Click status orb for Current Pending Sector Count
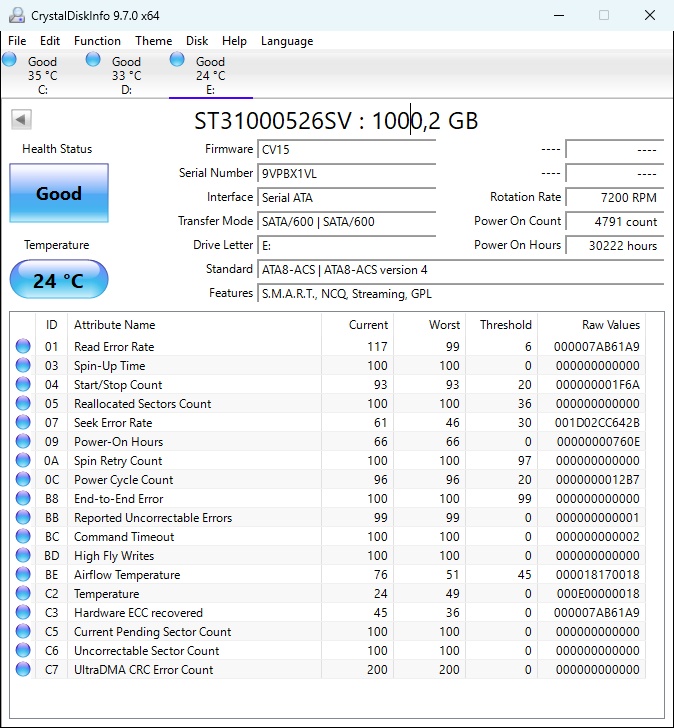Image resolution: width=674 pixels, height=728 pixels. point(23,632)
